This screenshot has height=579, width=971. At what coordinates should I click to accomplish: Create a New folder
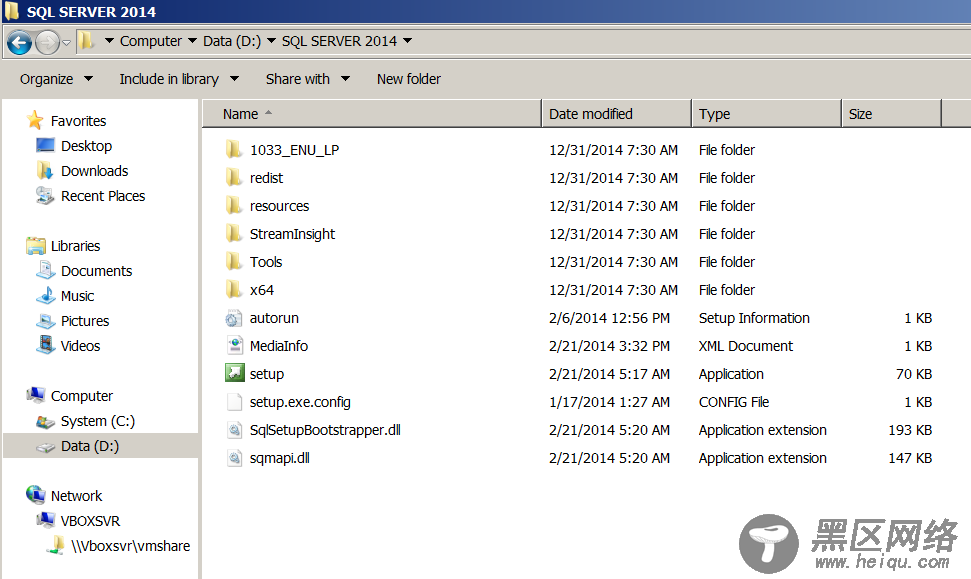pyautogui.click(x=409, y=79)
